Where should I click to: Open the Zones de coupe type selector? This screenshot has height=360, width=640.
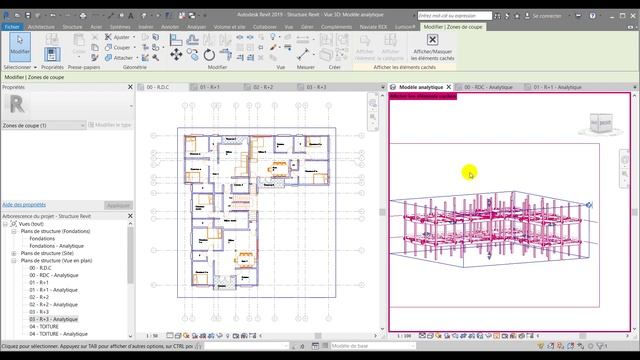(x=43, y=125)
